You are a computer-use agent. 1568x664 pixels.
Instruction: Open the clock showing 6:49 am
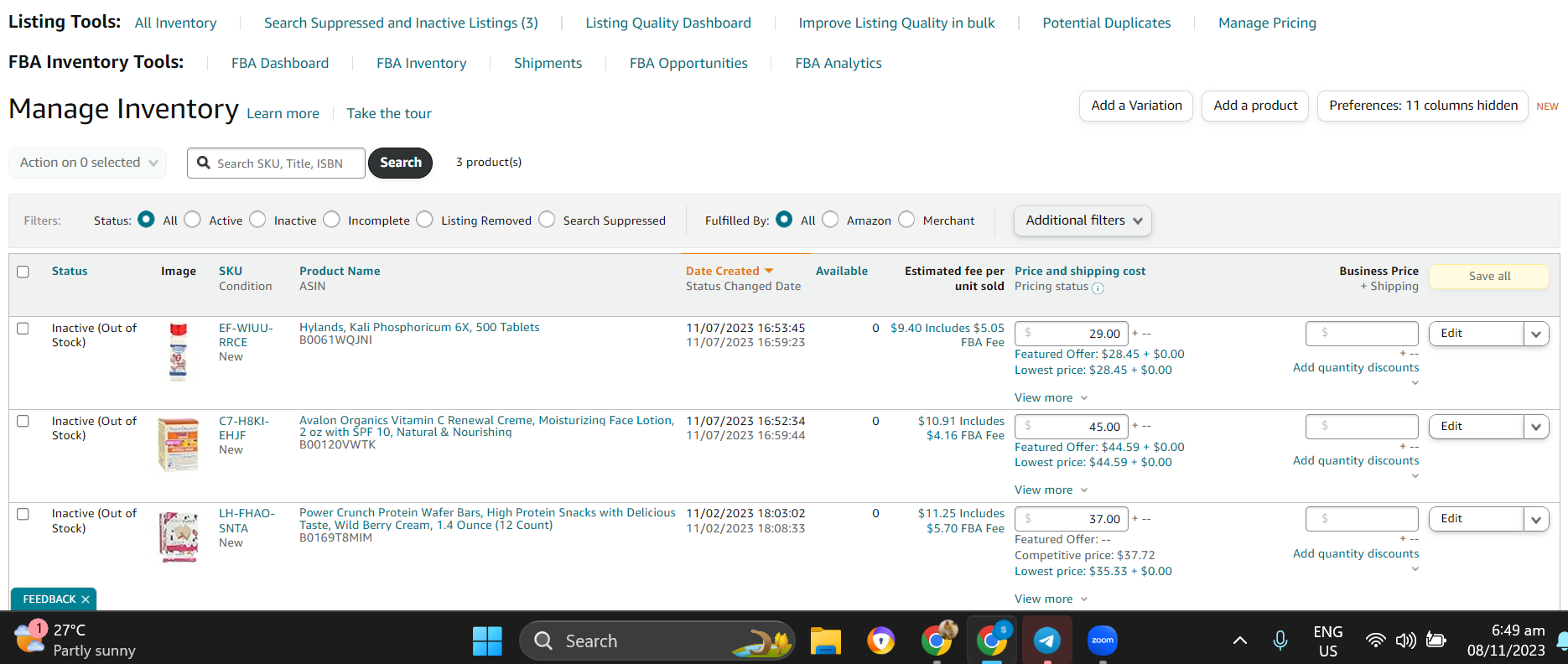(1506, 641)
